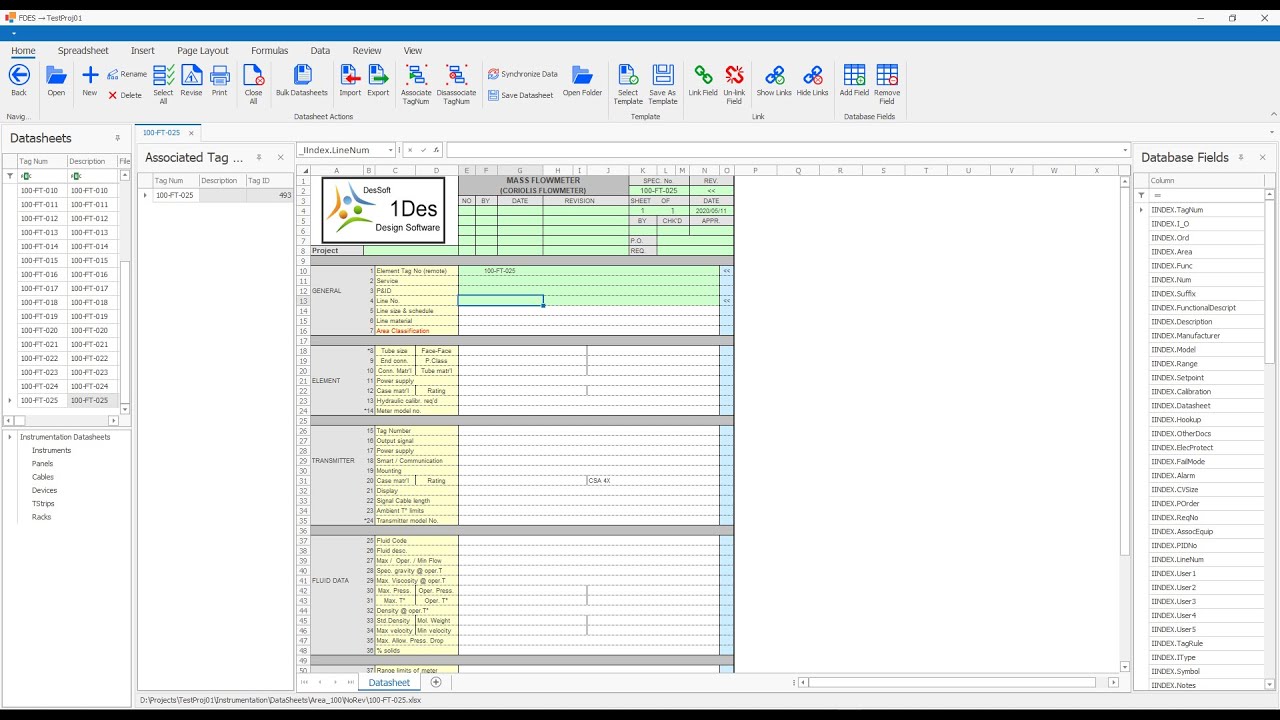The height and width of the screenshot is (720, 1280).
Task: Select the Panels tree item
Action: (x=42, y=464)
